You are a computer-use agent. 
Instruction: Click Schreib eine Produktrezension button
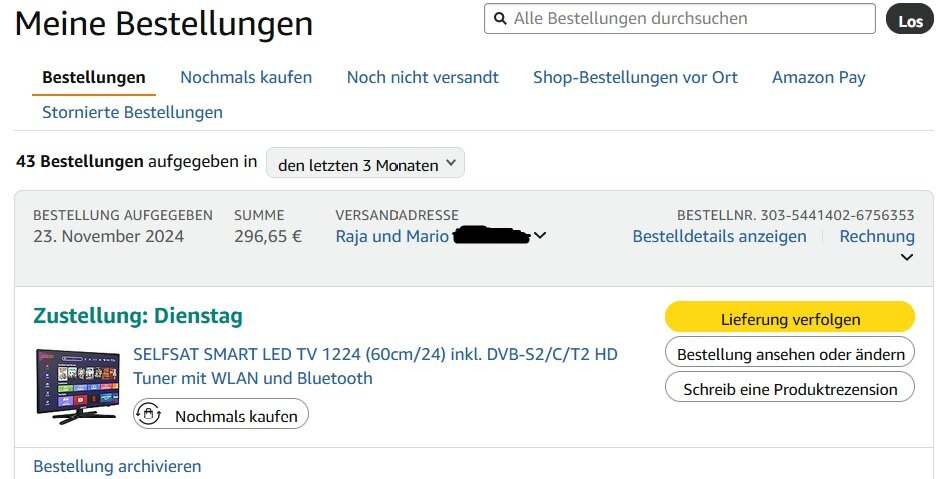pos(790,387)
